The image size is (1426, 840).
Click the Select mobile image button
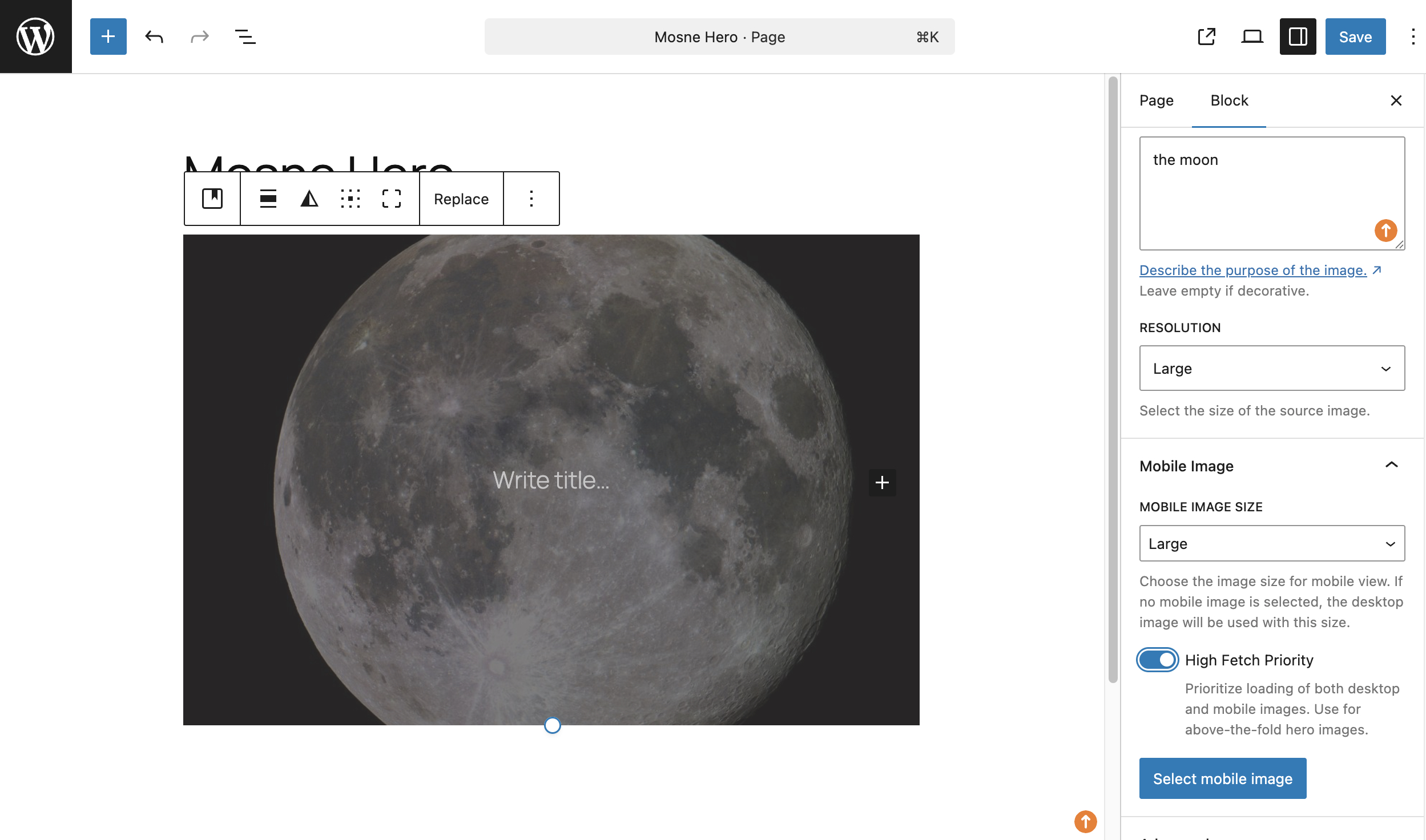pos(1222,778)
